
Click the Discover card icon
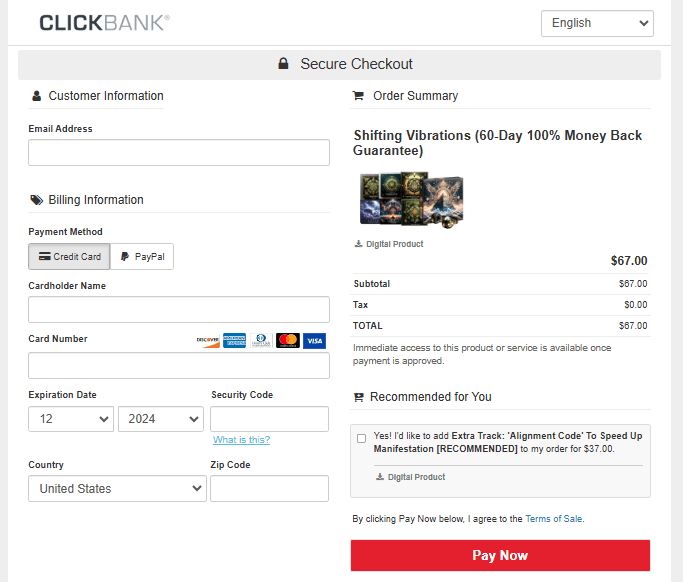(x=208, y=340)
